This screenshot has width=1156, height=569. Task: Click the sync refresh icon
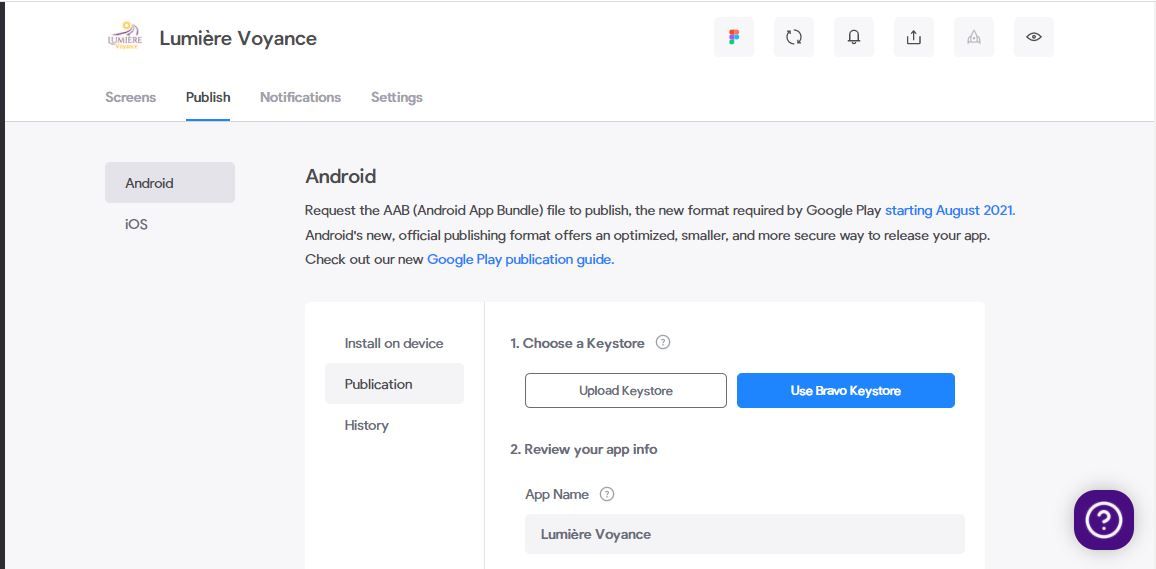point(793,37)
